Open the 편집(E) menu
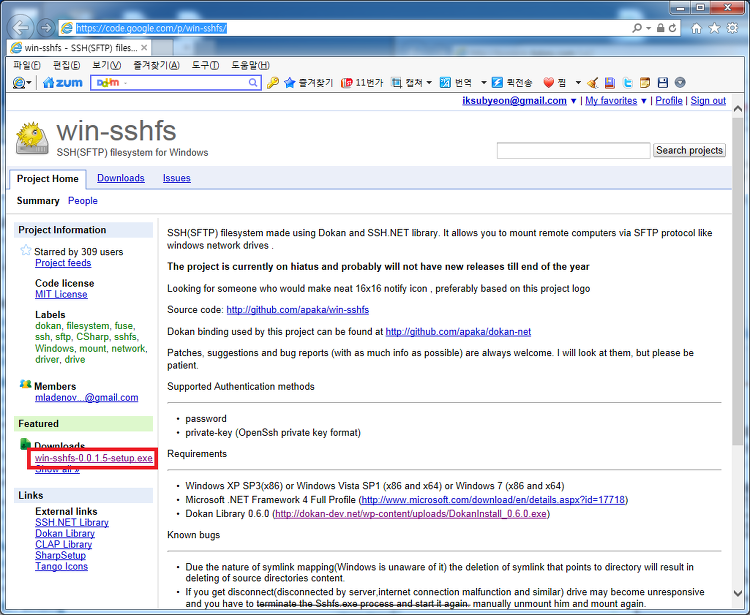 tap(66, 65)
